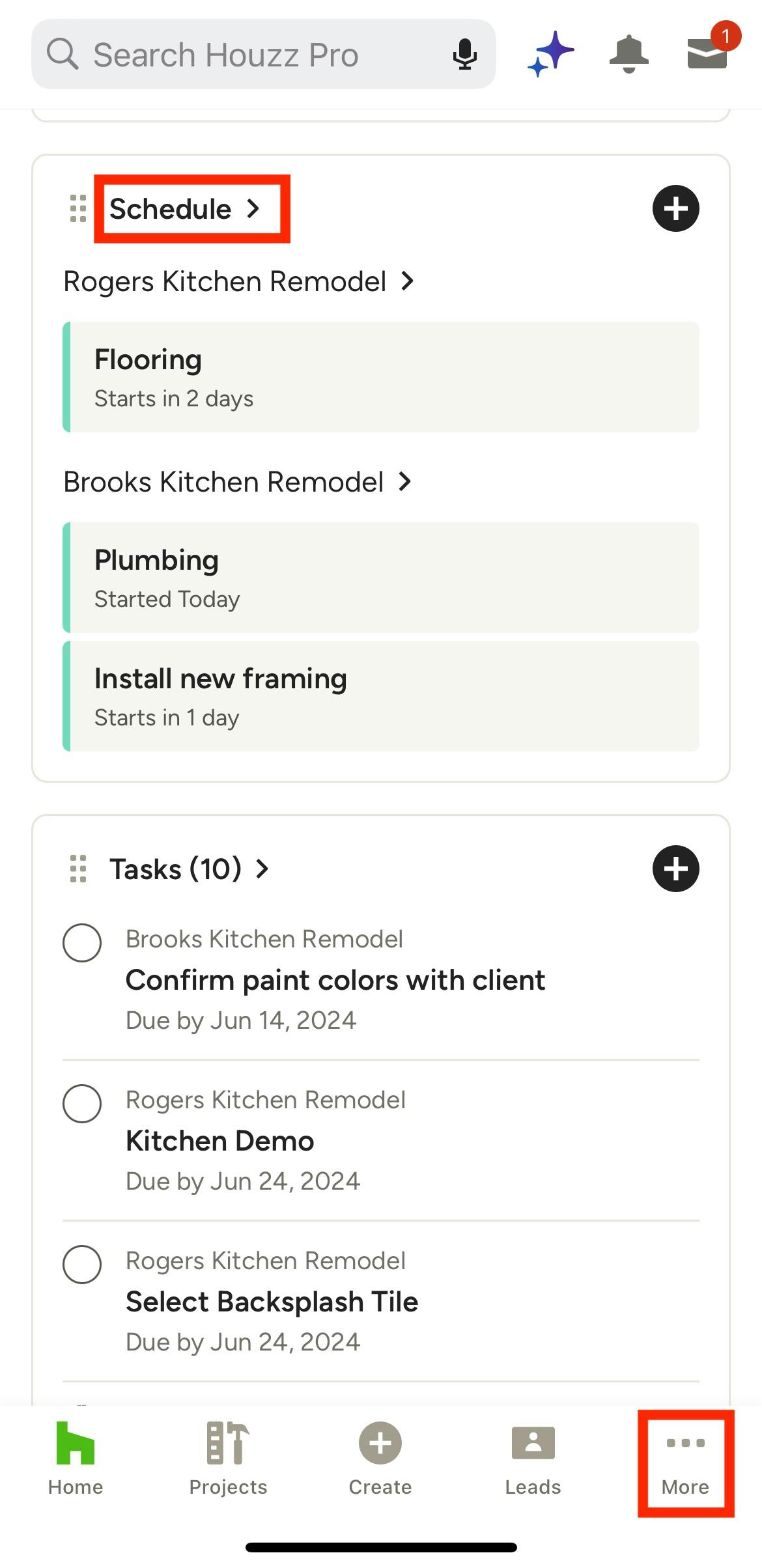This screenshot has height=1568, width=762.
Task: Open Rogers Kitchen Remodel schedule chevron
Action: [x=408, y=281]
